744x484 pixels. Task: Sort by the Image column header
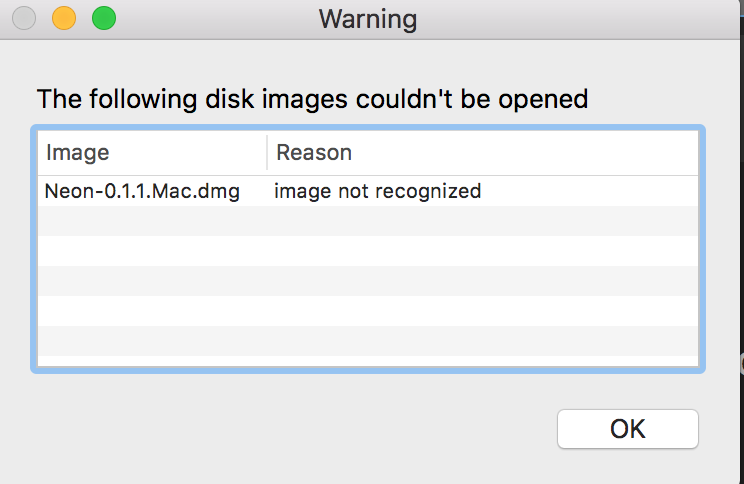pos(152,153)
